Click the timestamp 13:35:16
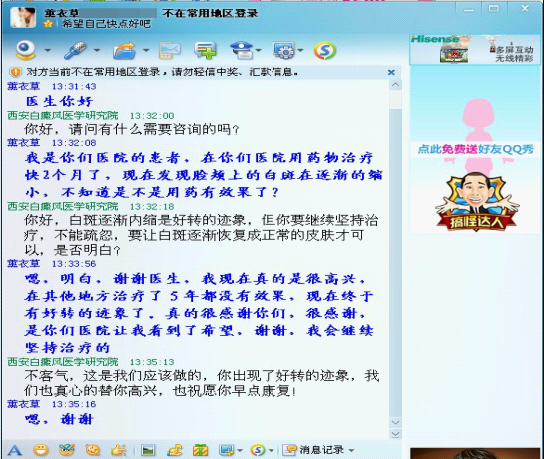The height and width of the screenshot is (459, 544). coord(74,404)
